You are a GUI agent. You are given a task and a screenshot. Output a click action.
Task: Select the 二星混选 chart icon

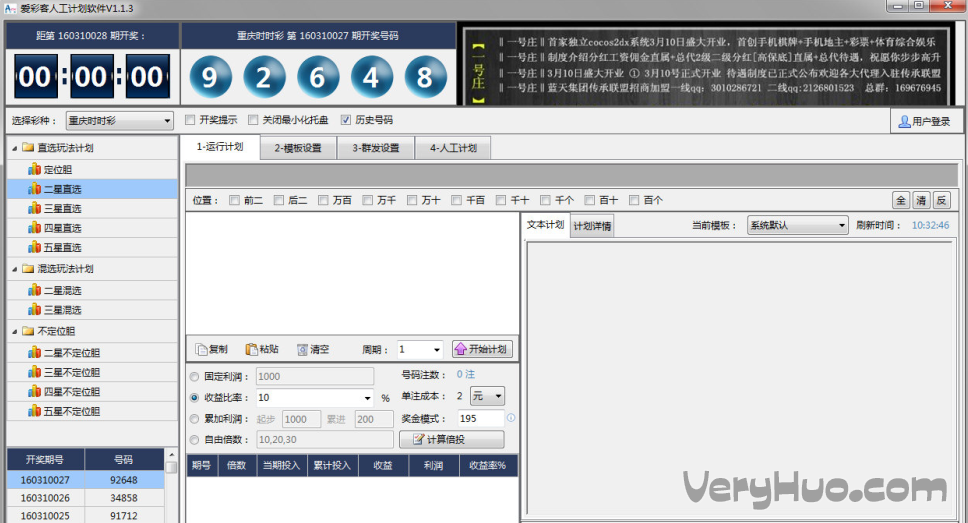click(x=35, y=290)
